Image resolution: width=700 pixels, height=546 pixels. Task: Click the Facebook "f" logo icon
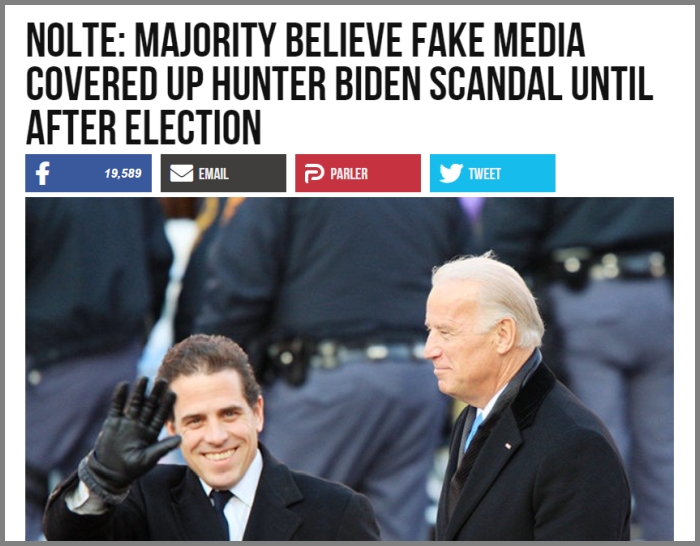[x=42, y=173]
